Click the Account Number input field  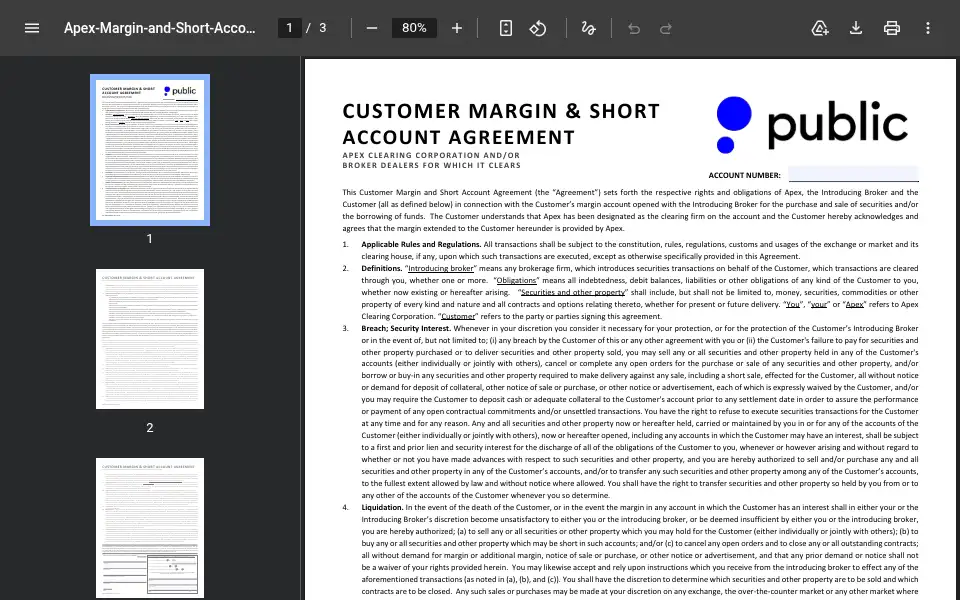click(x=853, y=174)
